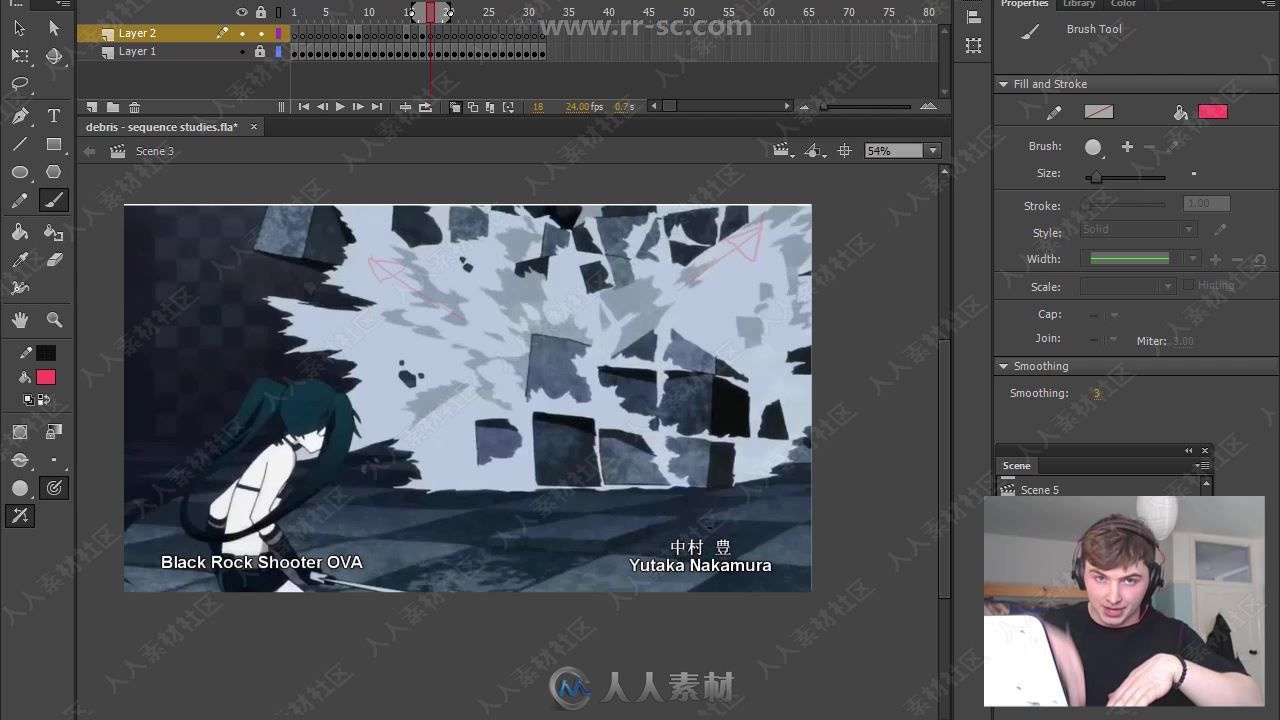Image resolution: width=1280 pixels, height=720 pixels.
Task: Open the stage zoom percentage dropdown
Action: point(933,151)
